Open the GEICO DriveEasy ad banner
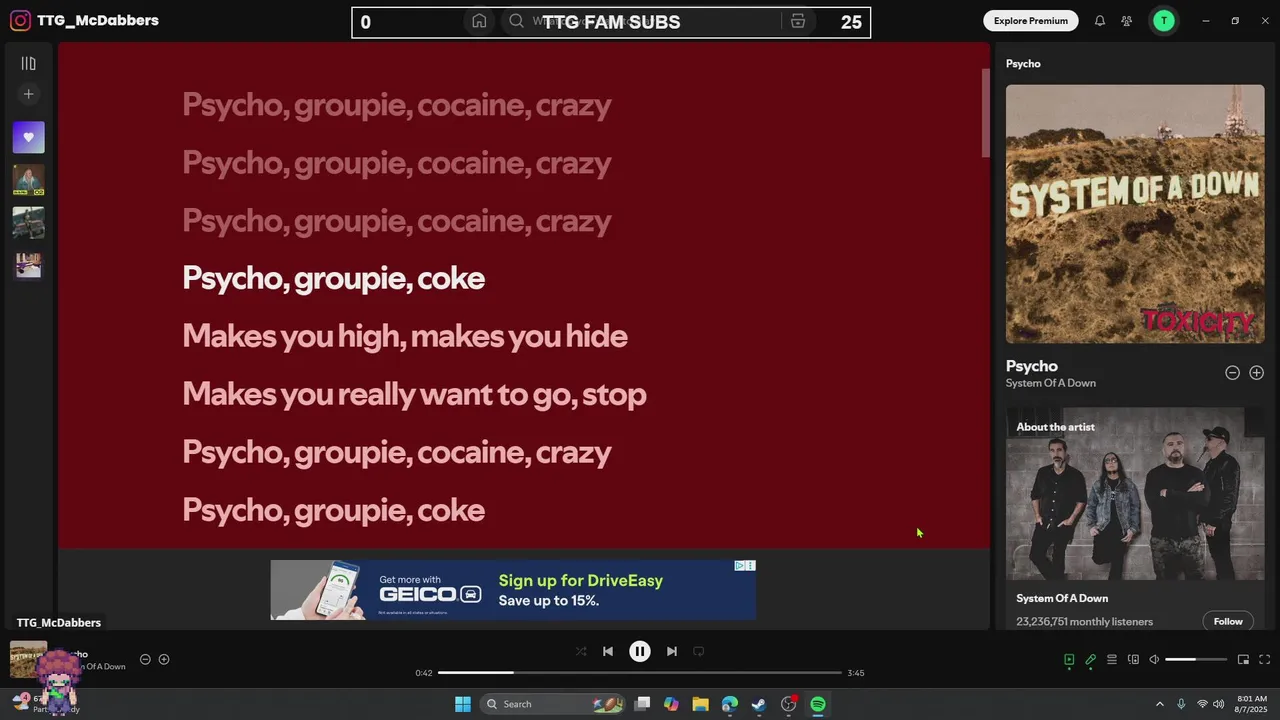The height and width of the screenshot is (720, 1280). click(513, 590)
